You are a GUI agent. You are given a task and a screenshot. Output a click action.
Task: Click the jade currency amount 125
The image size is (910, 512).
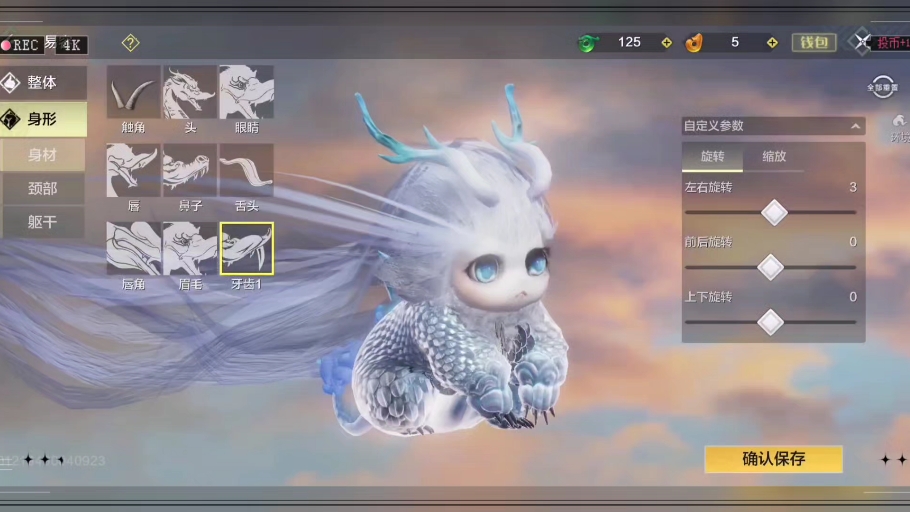pos(629,42)
